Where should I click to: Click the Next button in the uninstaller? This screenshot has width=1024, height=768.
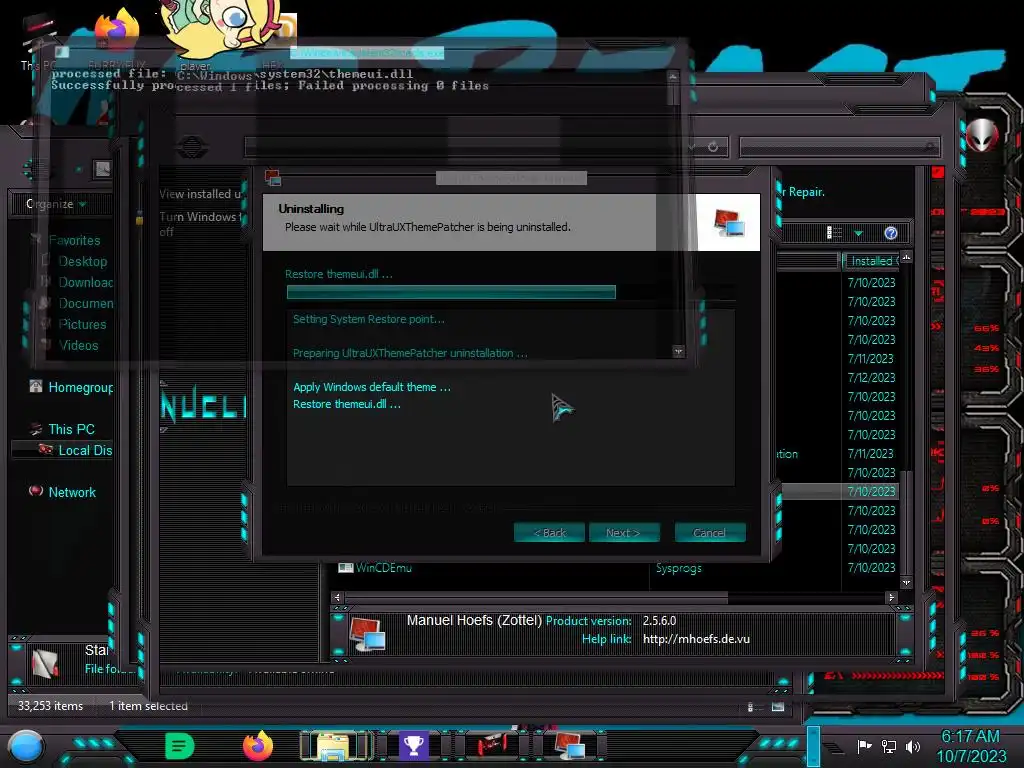(624, 532)
